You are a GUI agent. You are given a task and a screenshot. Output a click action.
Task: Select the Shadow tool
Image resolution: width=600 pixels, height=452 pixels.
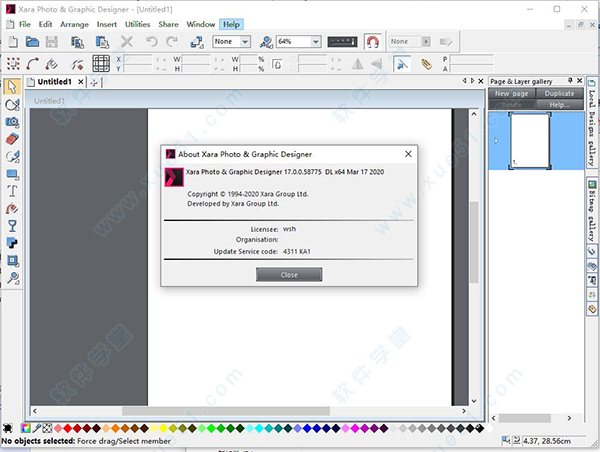click(12, 243)
